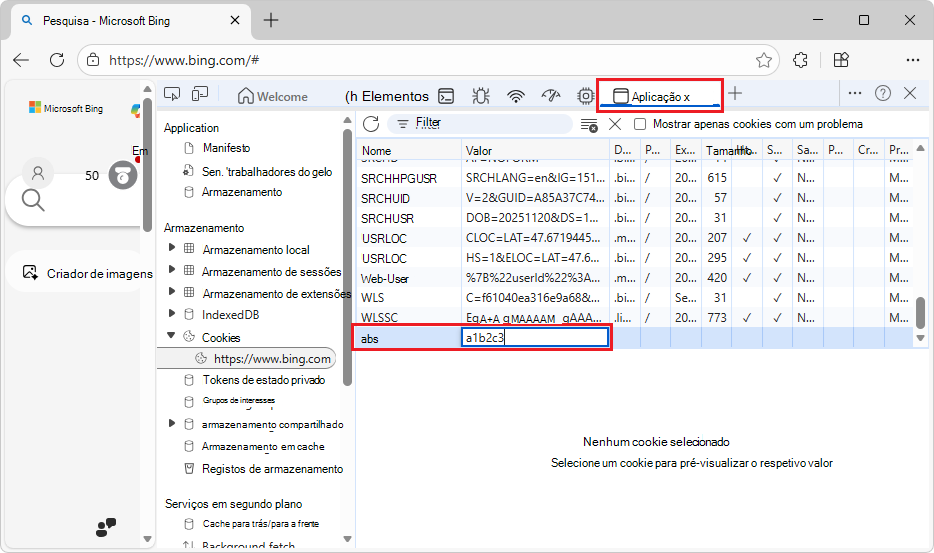Image resolution: width=934 pixels, height=553 pixels.
Task: Close the Pesquisa - Microsoft Bing tab
Action: click(x=235, y=20)
